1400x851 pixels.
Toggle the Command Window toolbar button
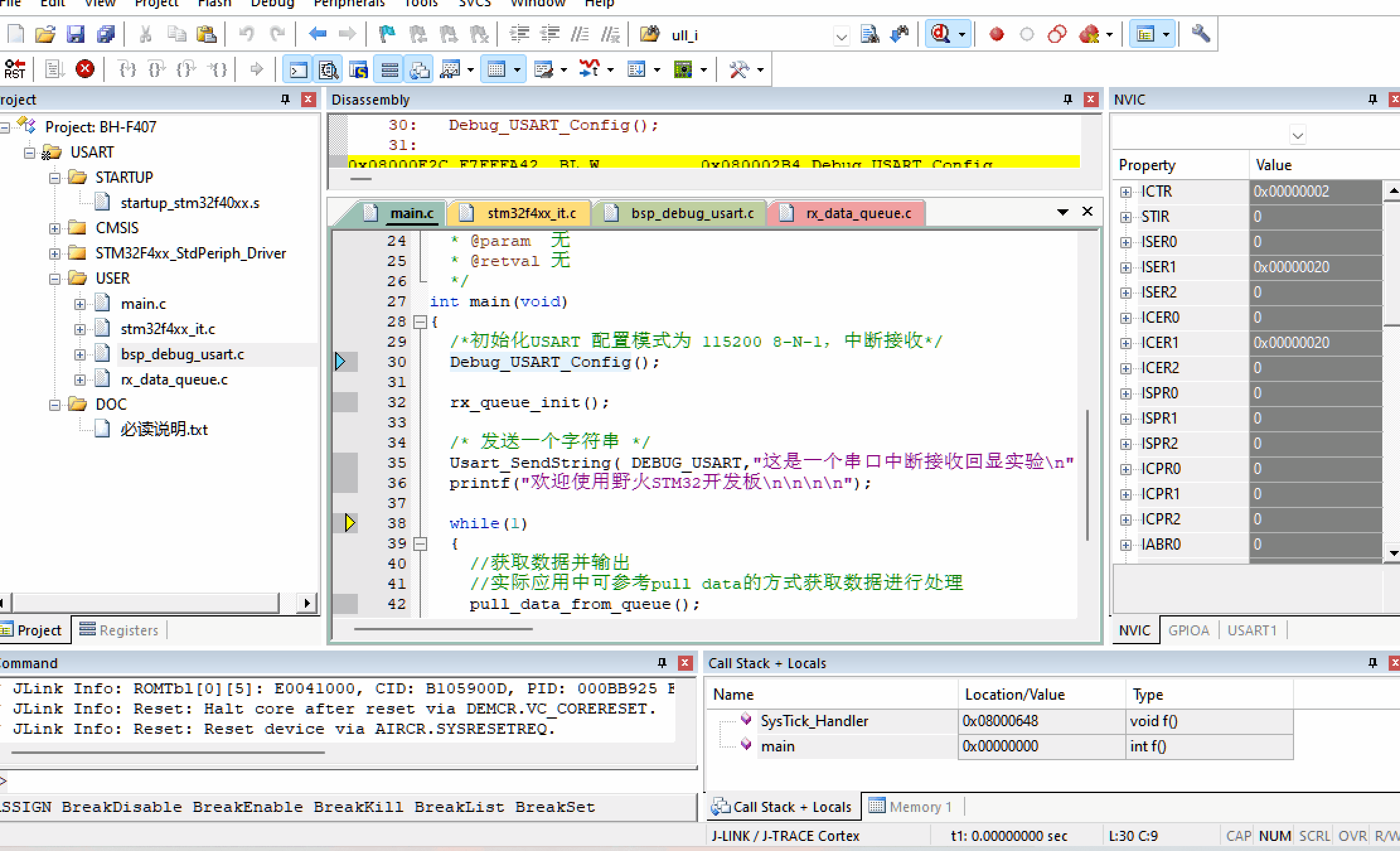pos(297,69)
